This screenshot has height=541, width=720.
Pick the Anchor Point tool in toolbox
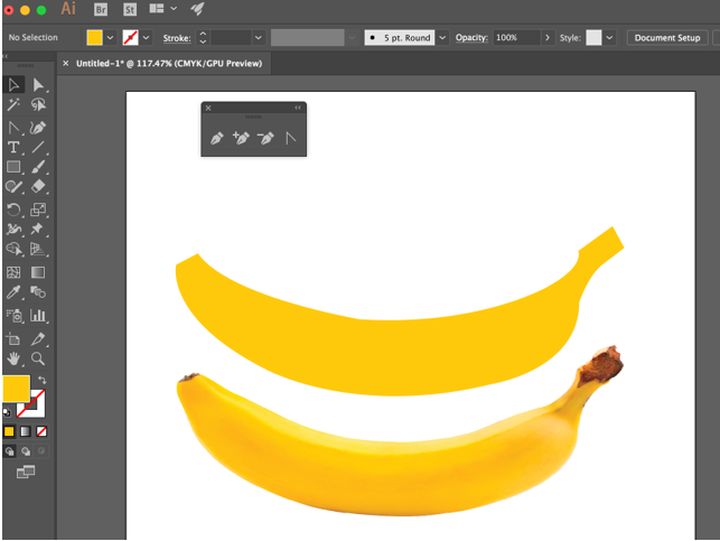coord(14,128)
